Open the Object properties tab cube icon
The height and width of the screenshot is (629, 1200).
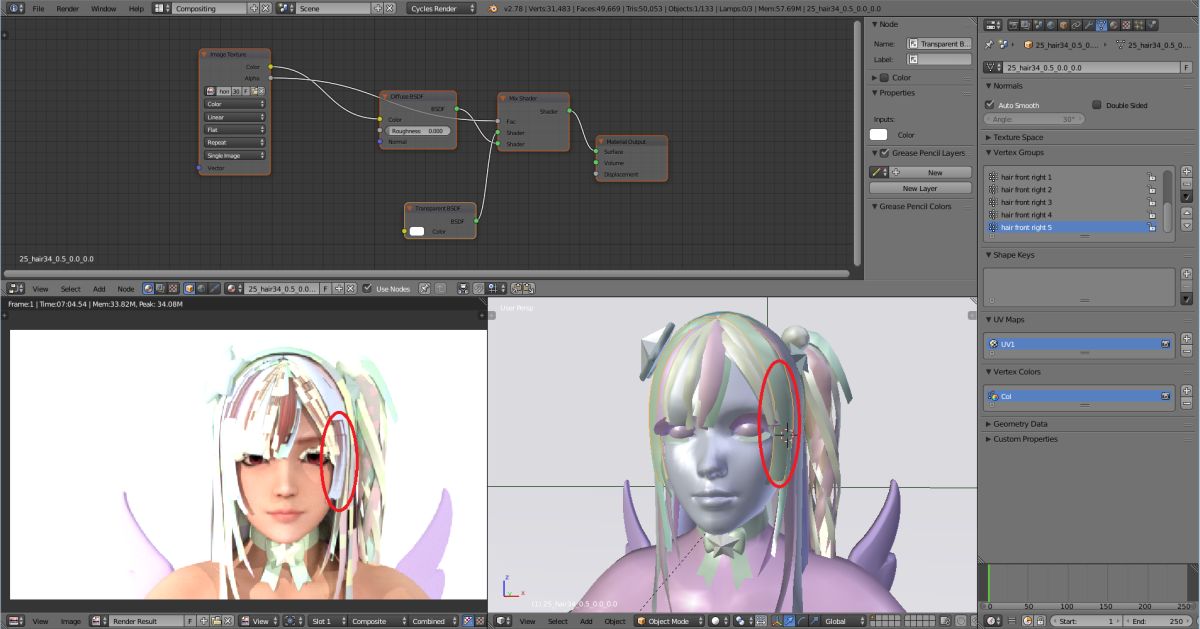pyautogui.click(x=1063, y=25)
